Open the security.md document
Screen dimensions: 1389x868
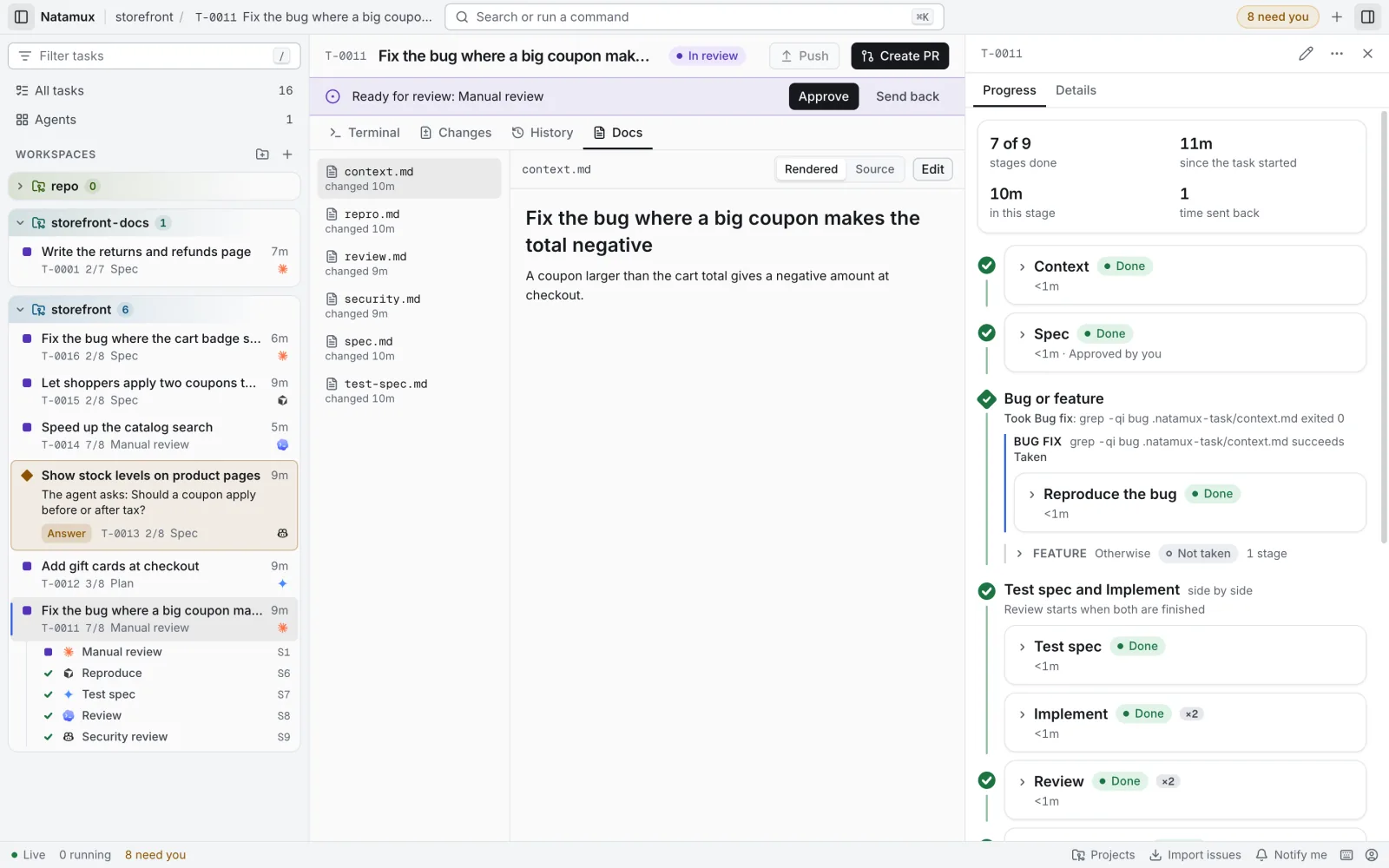(409, 306)
